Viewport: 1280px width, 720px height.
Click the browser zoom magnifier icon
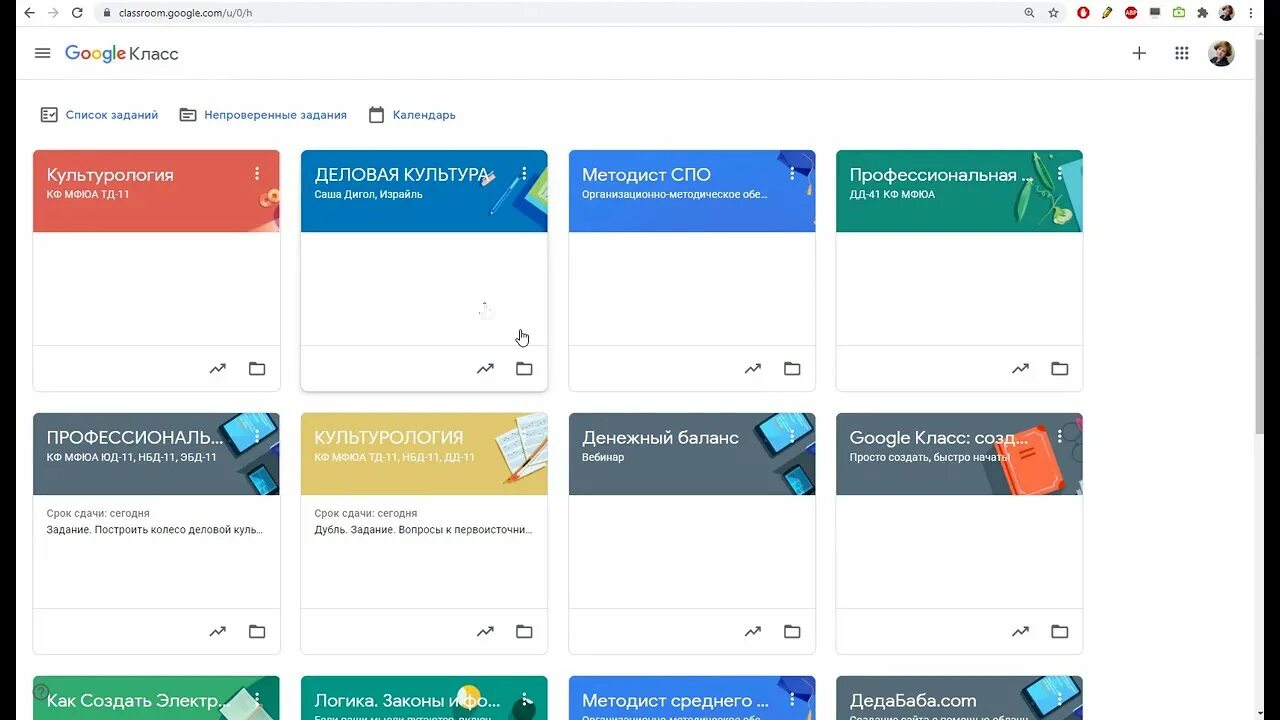[1029, 13]
